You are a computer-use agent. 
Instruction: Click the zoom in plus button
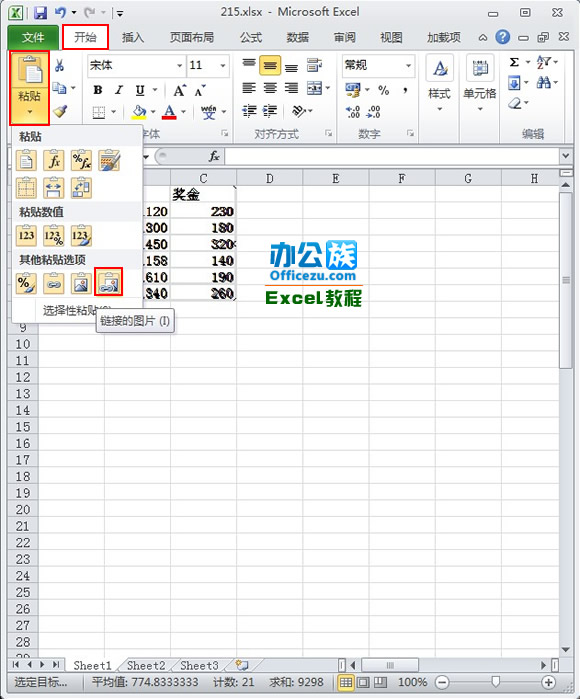[x=548, y=682]
